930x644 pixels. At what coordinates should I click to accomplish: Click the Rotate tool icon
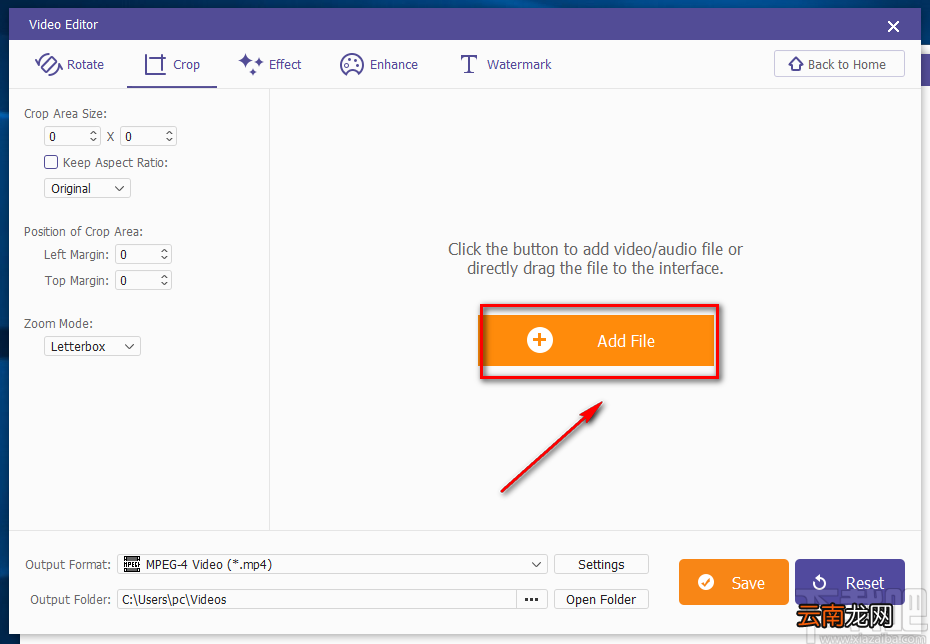[49, 64]
